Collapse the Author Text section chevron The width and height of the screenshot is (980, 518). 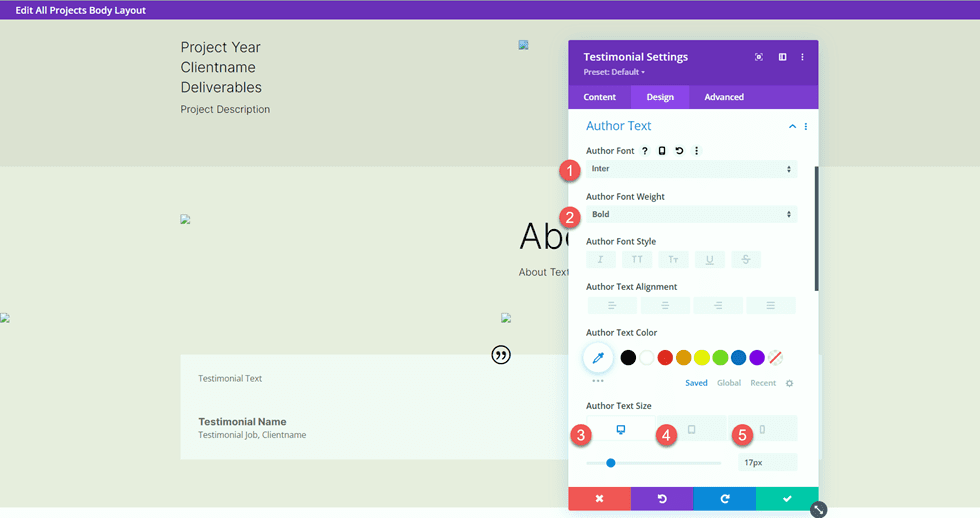pos(792,127)
